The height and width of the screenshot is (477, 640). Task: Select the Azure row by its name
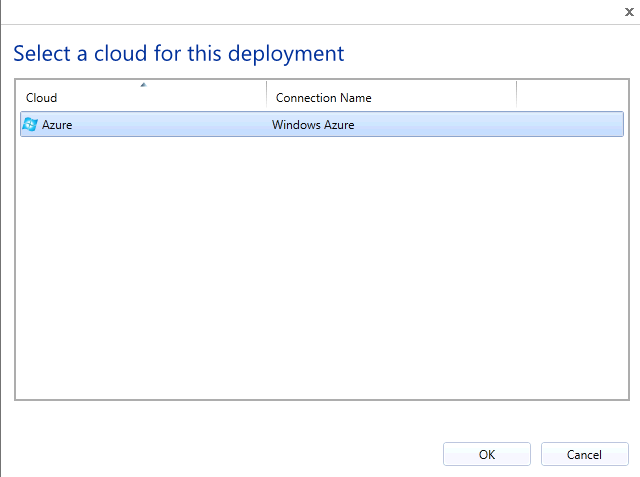[x=57, y=124]
